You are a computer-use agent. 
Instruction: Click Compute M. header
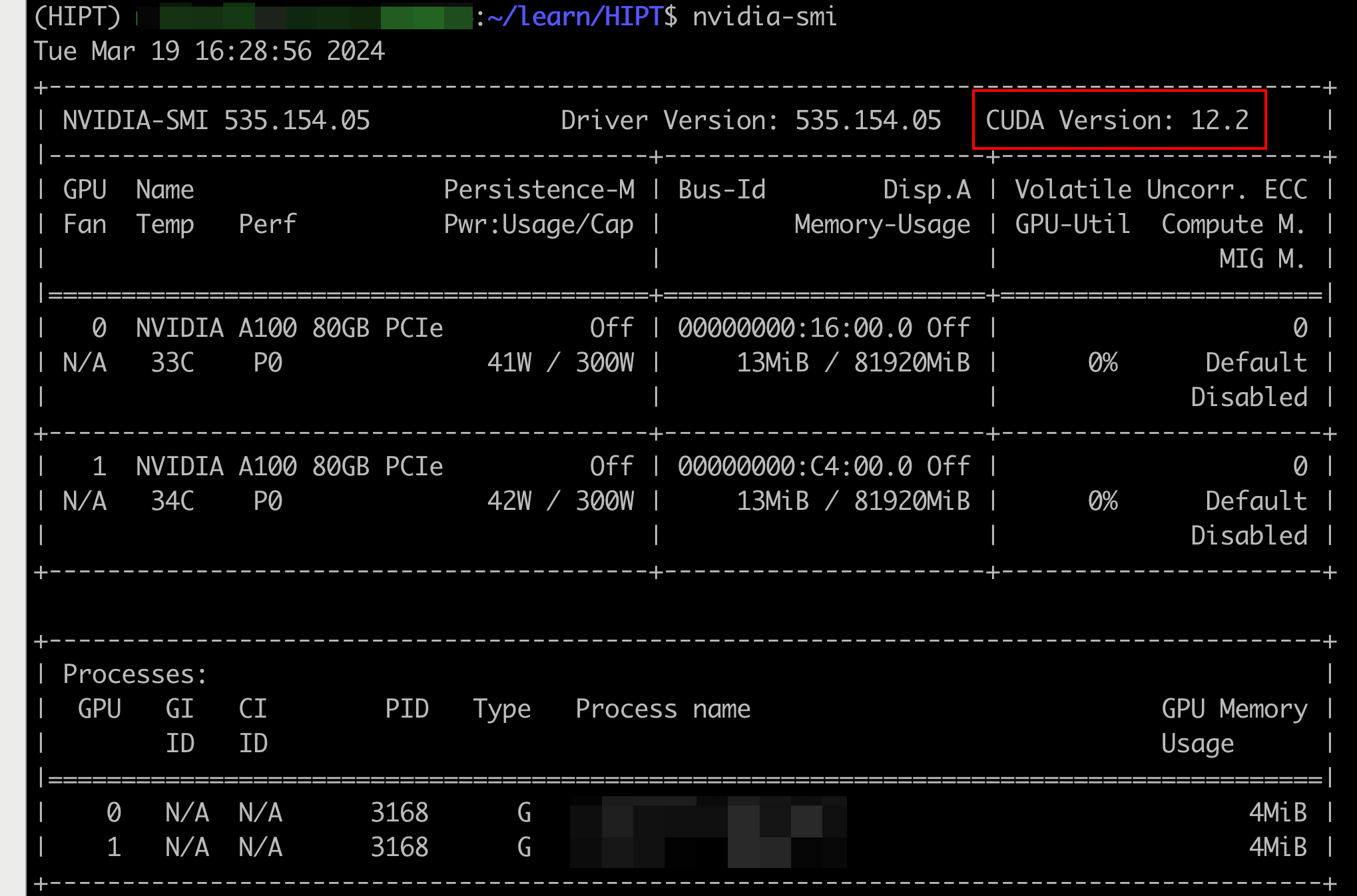[1234, 224]
